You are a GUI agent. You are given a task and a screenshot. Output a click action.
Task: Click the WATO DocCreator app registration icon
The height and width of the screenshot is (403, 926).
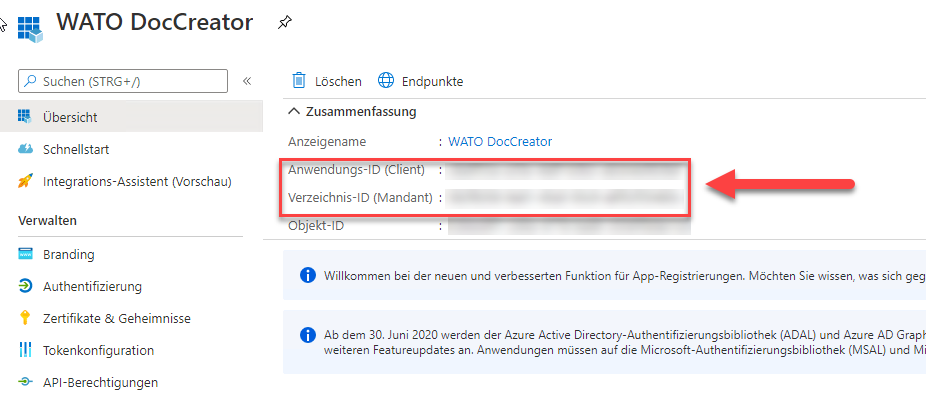coord(29,26)
